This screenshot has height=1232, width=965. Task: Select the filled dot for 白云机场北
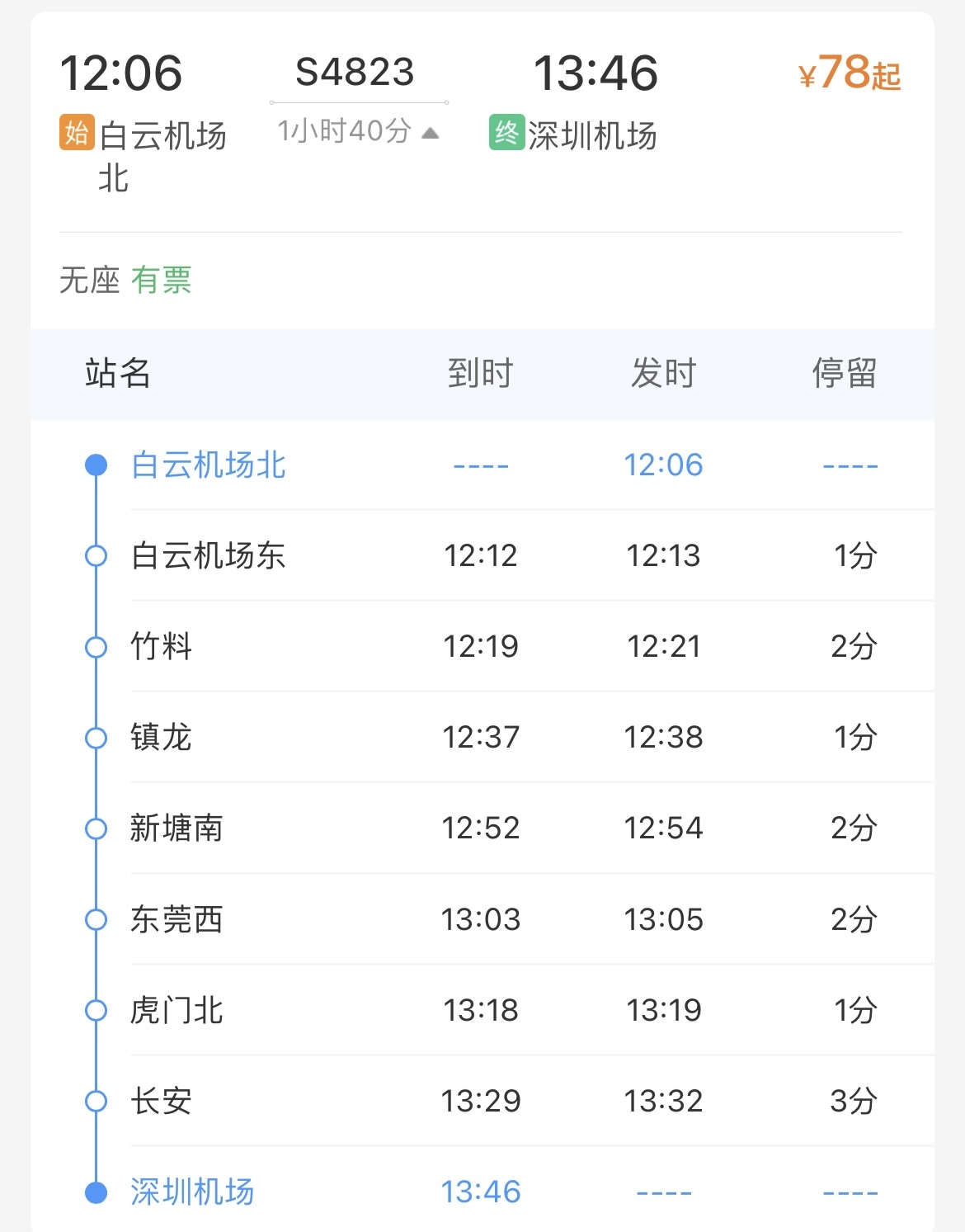[x=96, y=465]
